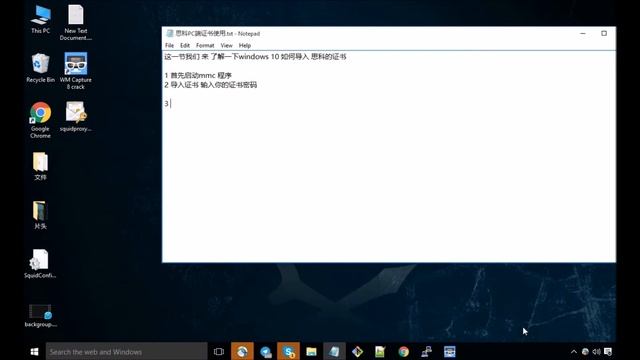
Task: Select the This PC desktop icon
Action: [x=40, y=20]
